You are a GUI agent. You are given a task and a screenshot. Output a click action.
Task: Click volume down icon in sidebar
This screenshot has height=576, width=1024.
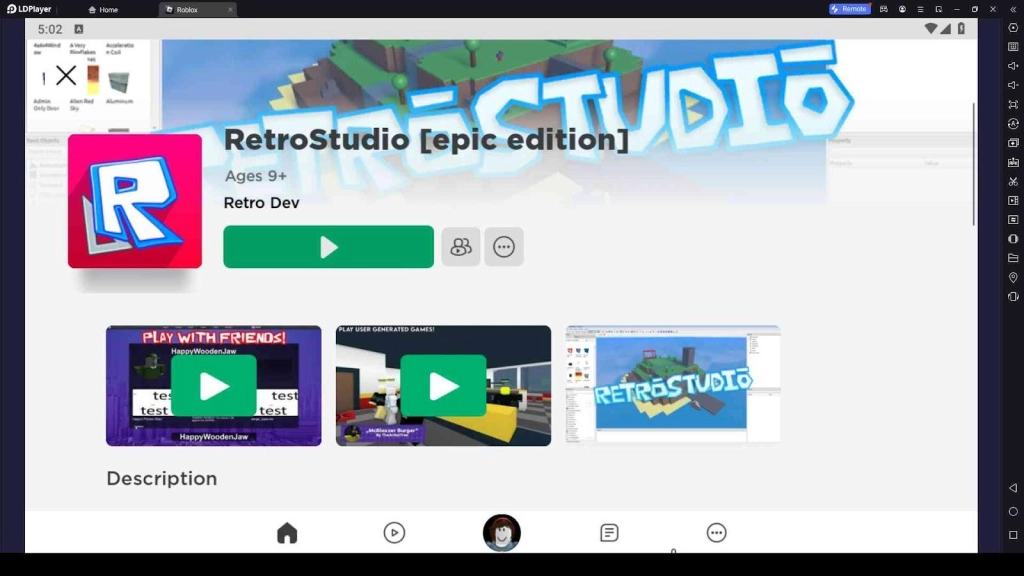(1013, 85)
